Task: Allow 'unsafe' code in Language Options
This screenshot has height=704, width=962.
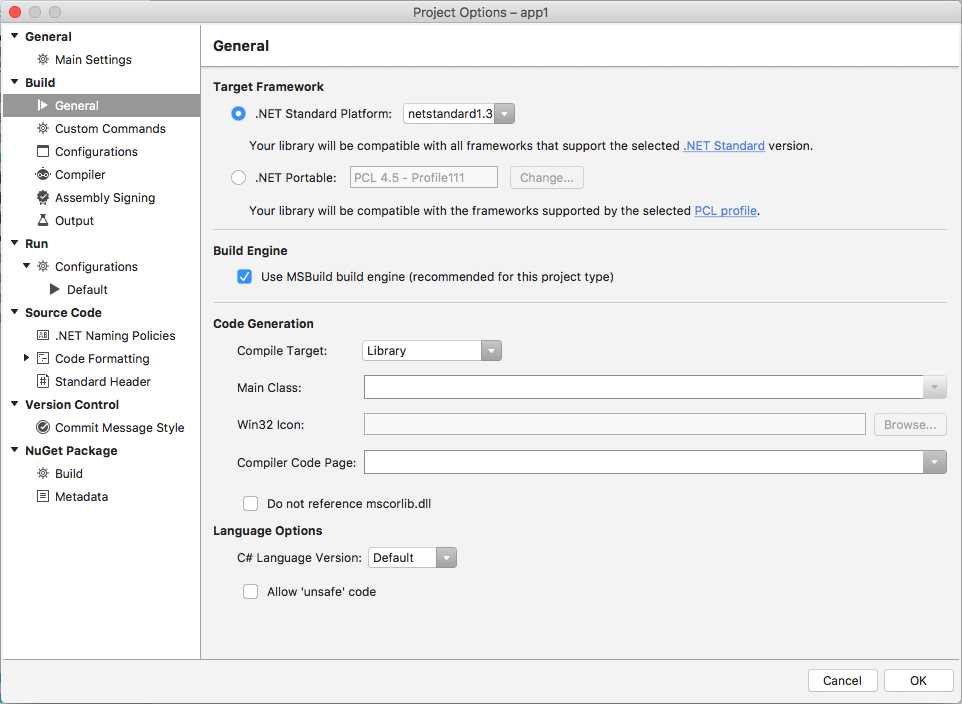Action: coord(250,591)
